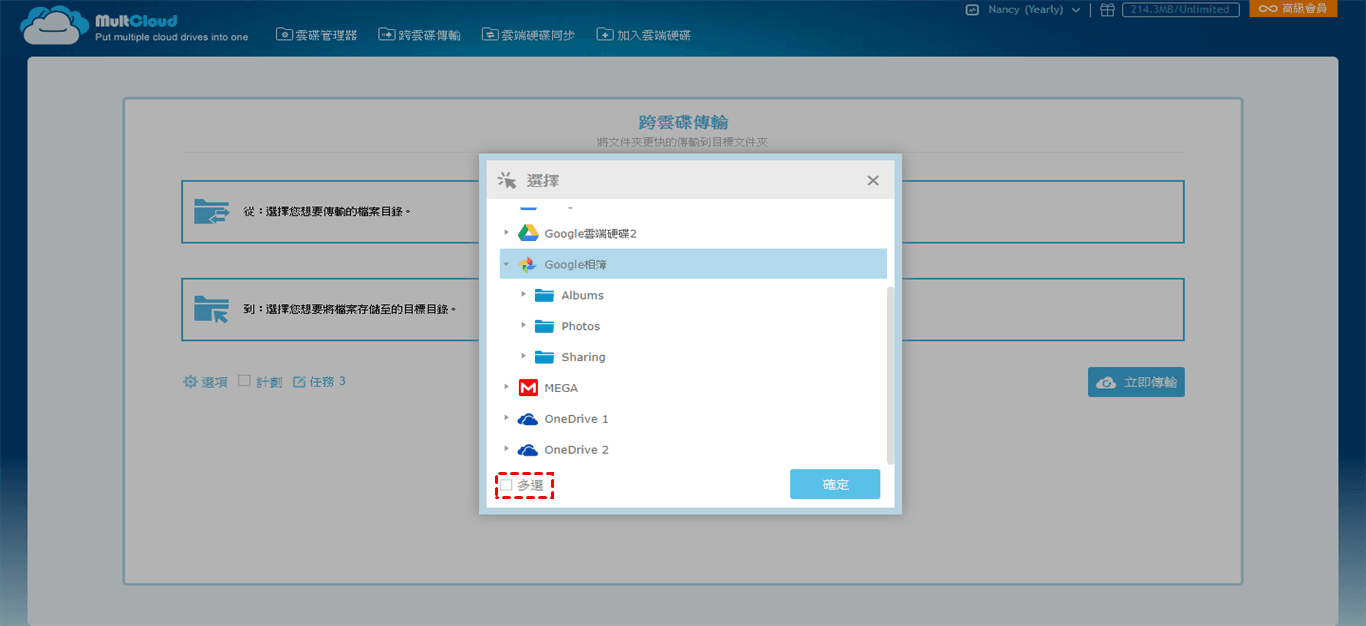The image size is (1366, 626).
Task: Select the Sharing folder label
Action: pos(583,357)
